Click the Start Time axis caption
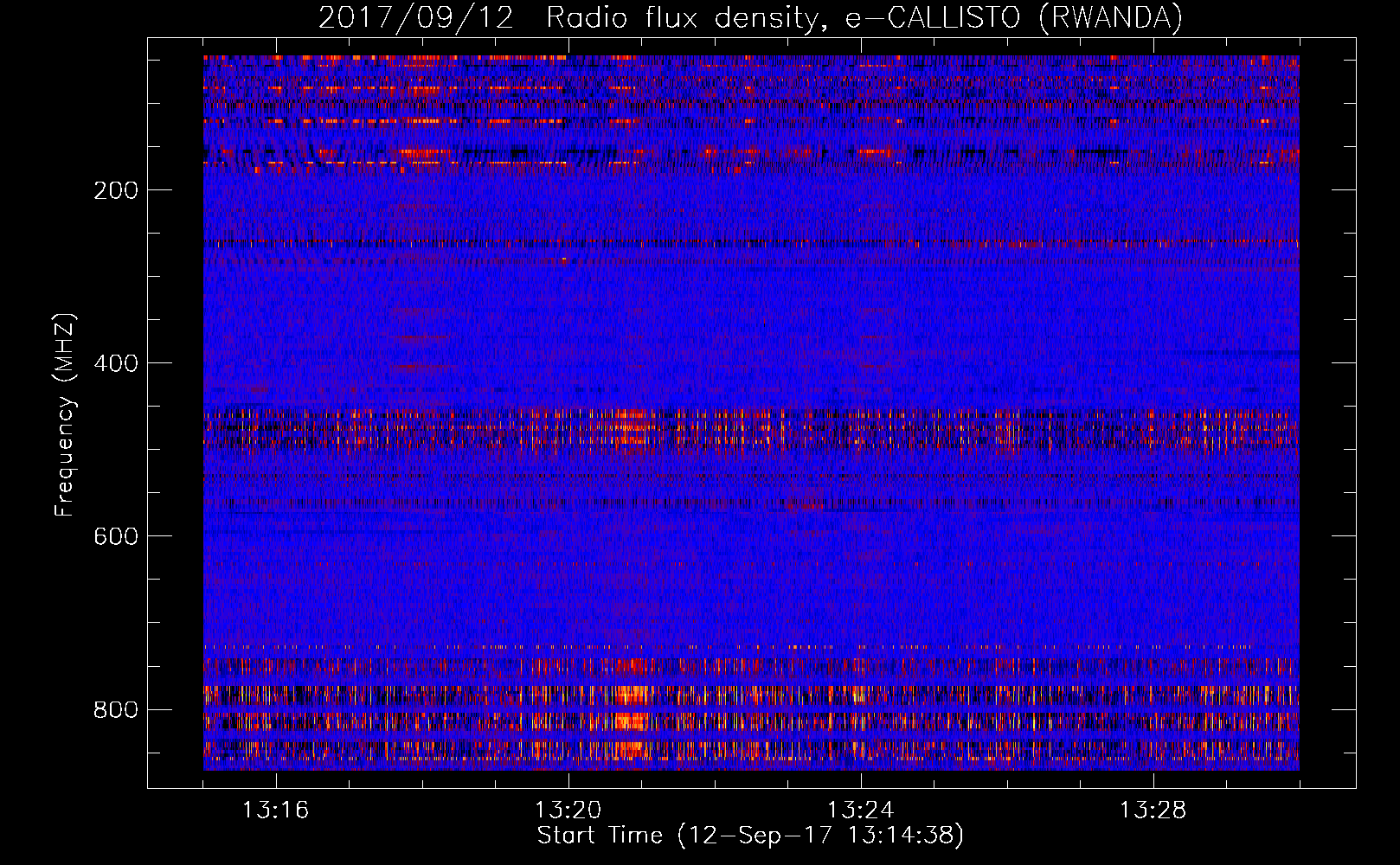1400x865 pixels. 750,836
